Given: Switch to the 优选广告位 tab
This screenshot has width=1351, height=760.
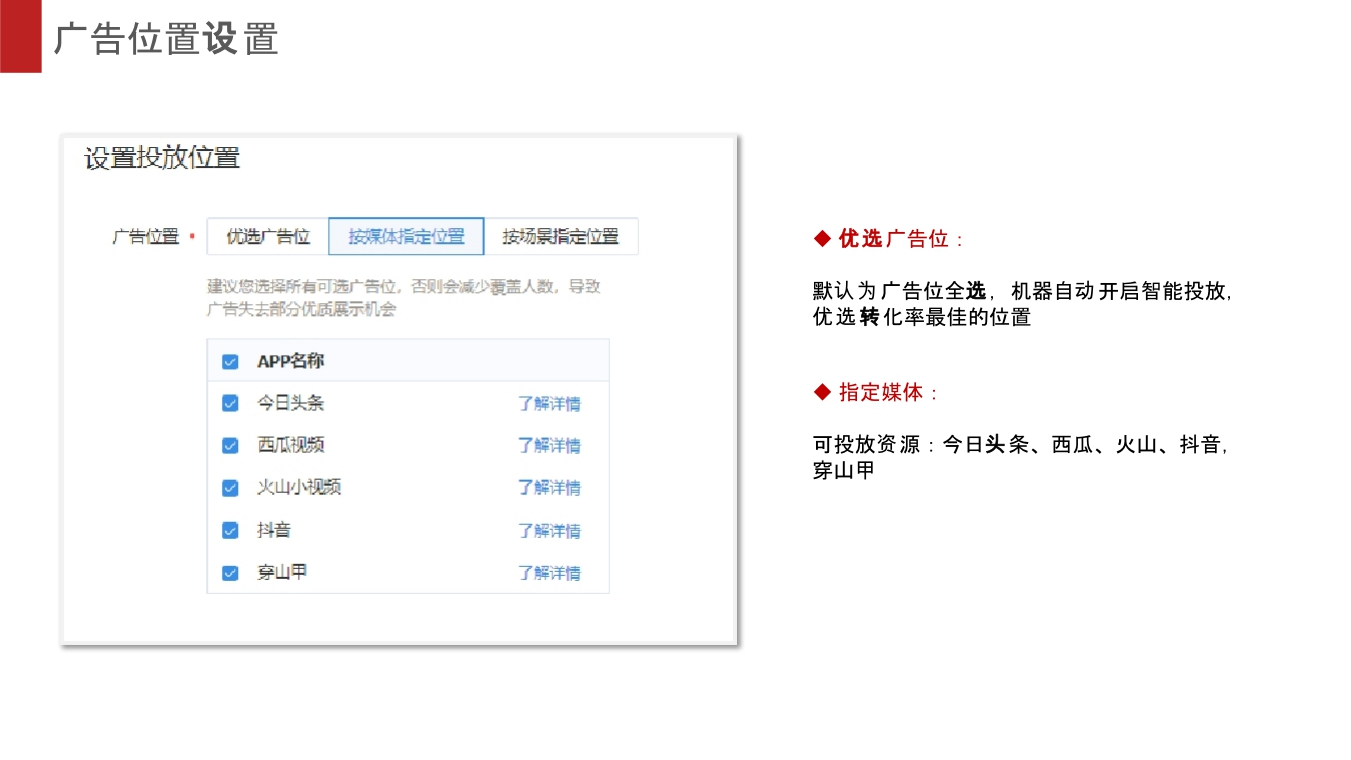Looking at the screenshot, I should (x=266, y=236).
